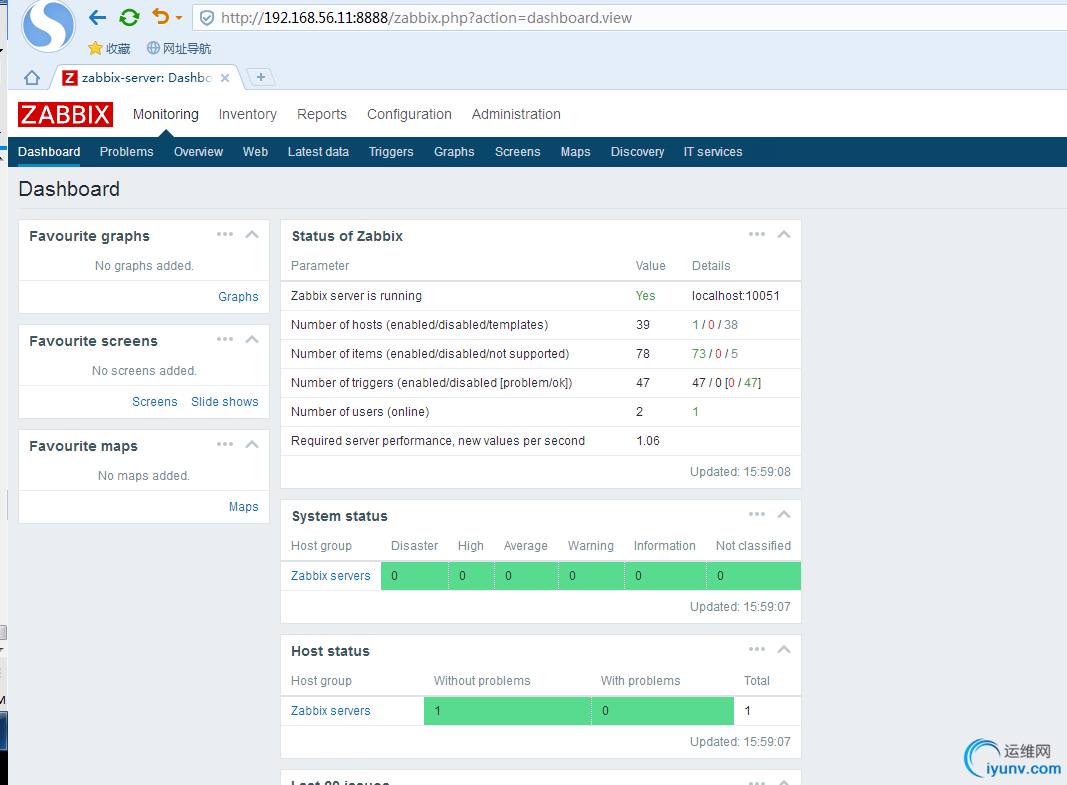Open the 网址导航 bookmark
This screenshot has width=1067, height=785.
tap(179, 48)
